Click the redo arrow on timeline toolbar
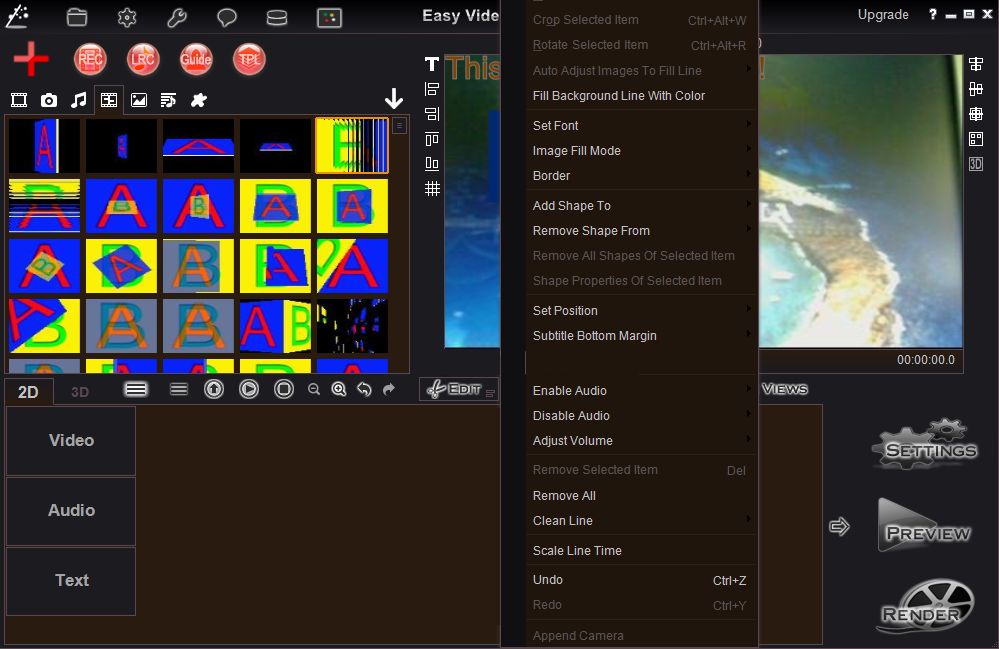This screenshot has width=999, height=649. tap(389, 389)
